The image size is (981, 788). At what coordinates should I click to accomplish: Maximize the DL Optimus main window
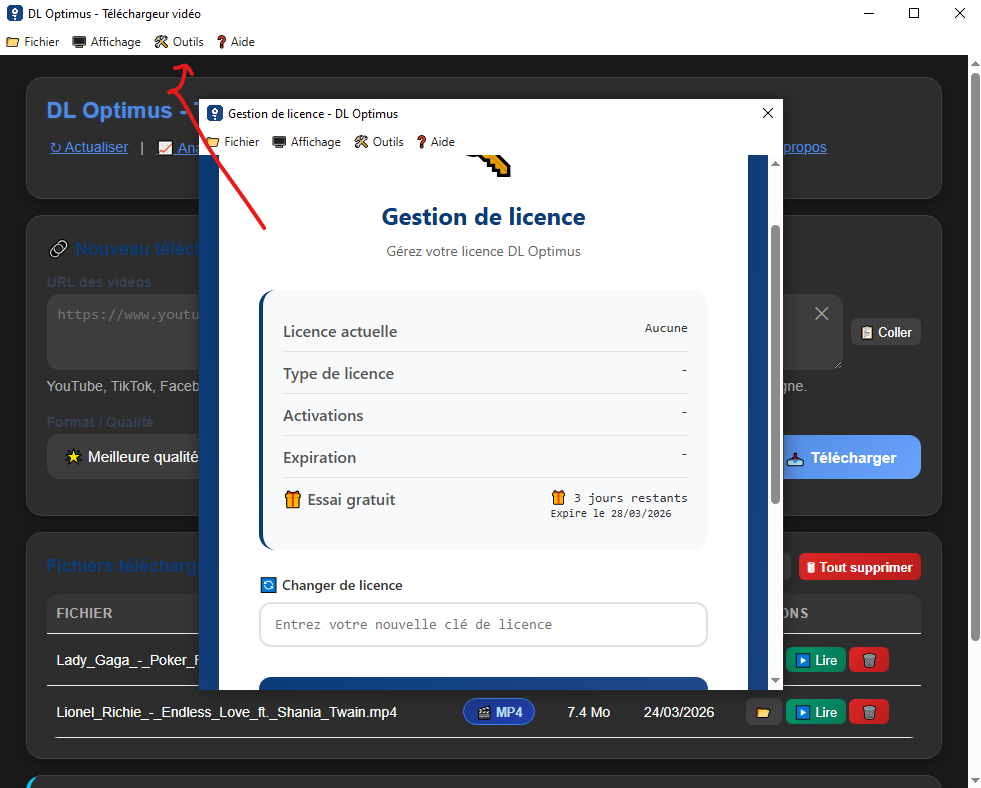pos(914,13)
